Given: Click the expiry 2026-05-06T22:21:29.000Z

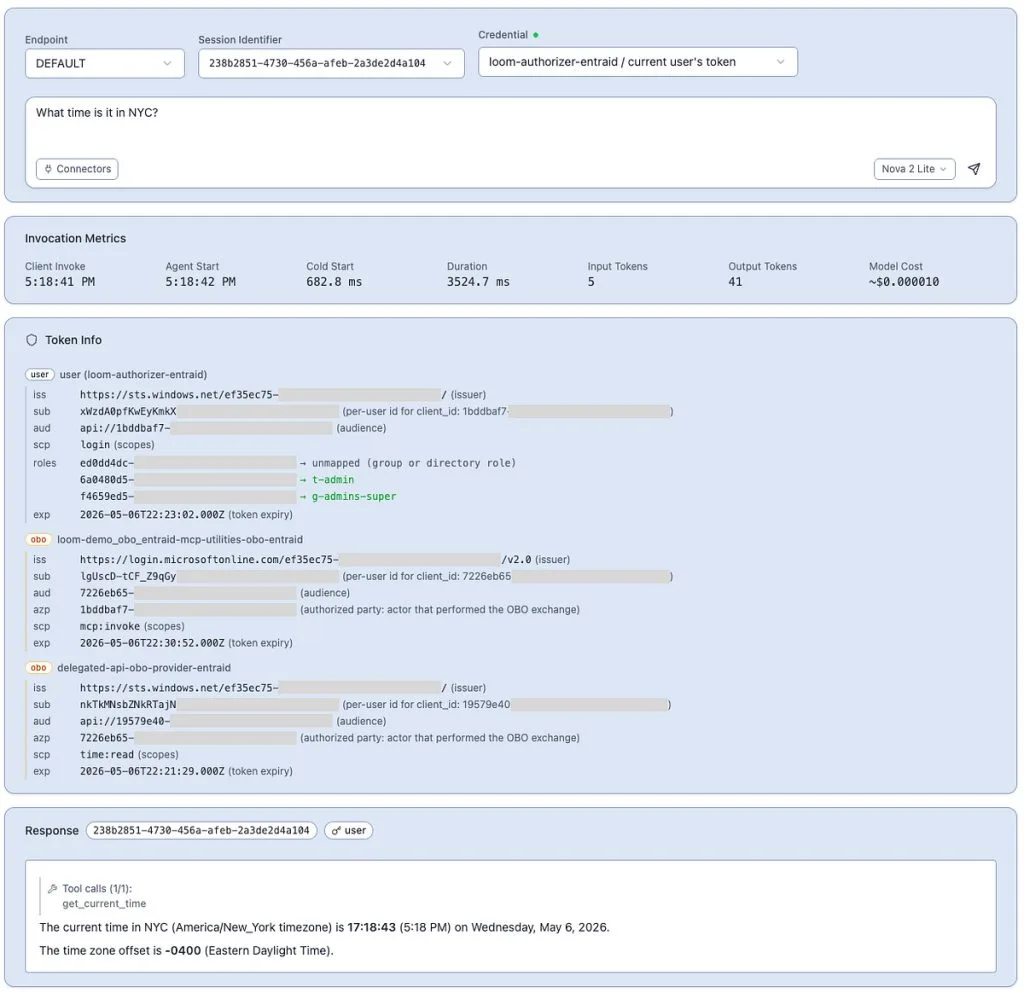Looking at the screenshot, I should click(152, 771).
